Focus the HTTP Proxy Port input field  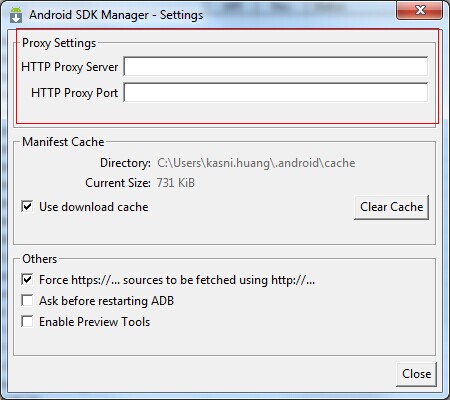pos(276,92)
